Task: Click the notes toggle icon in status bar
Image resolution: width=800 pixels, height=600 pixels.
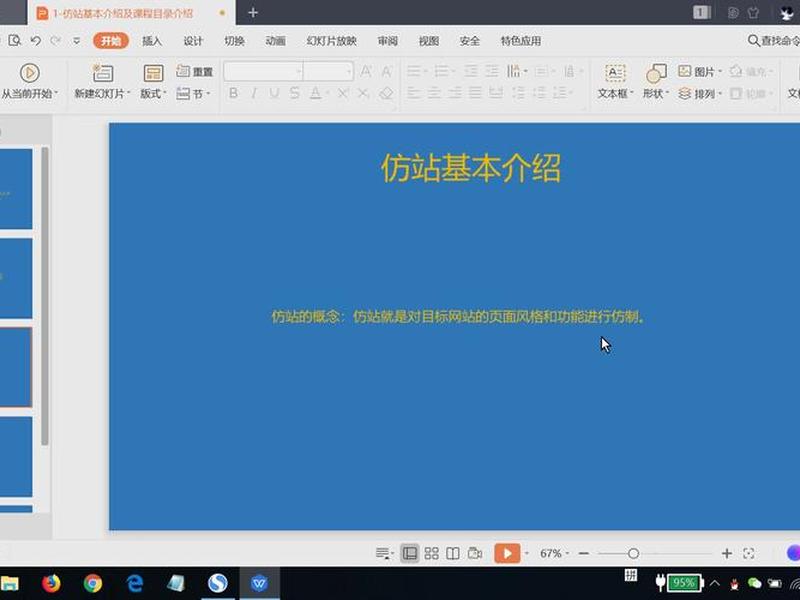Action: coord(383,553)
